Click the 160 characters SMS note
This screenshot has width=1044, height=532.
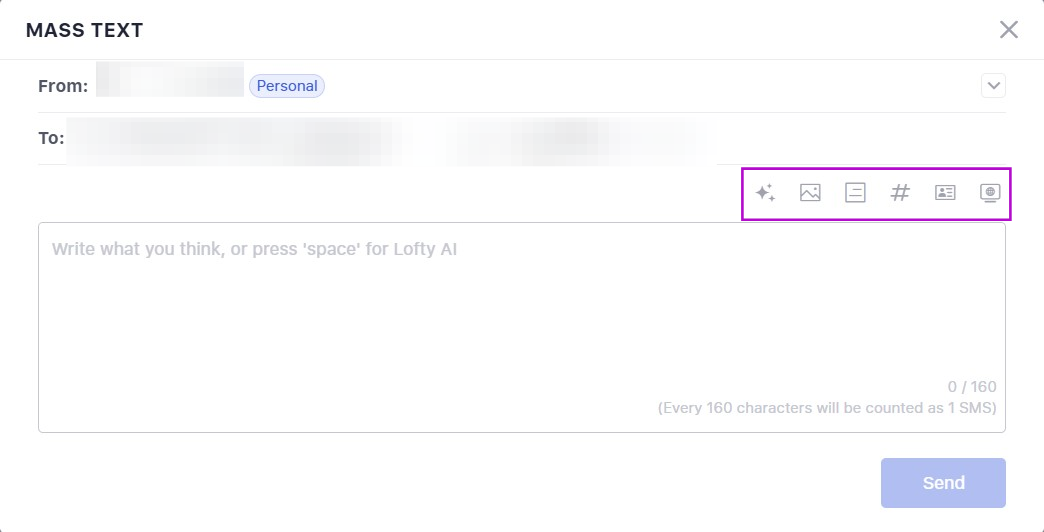coord(827,408)
